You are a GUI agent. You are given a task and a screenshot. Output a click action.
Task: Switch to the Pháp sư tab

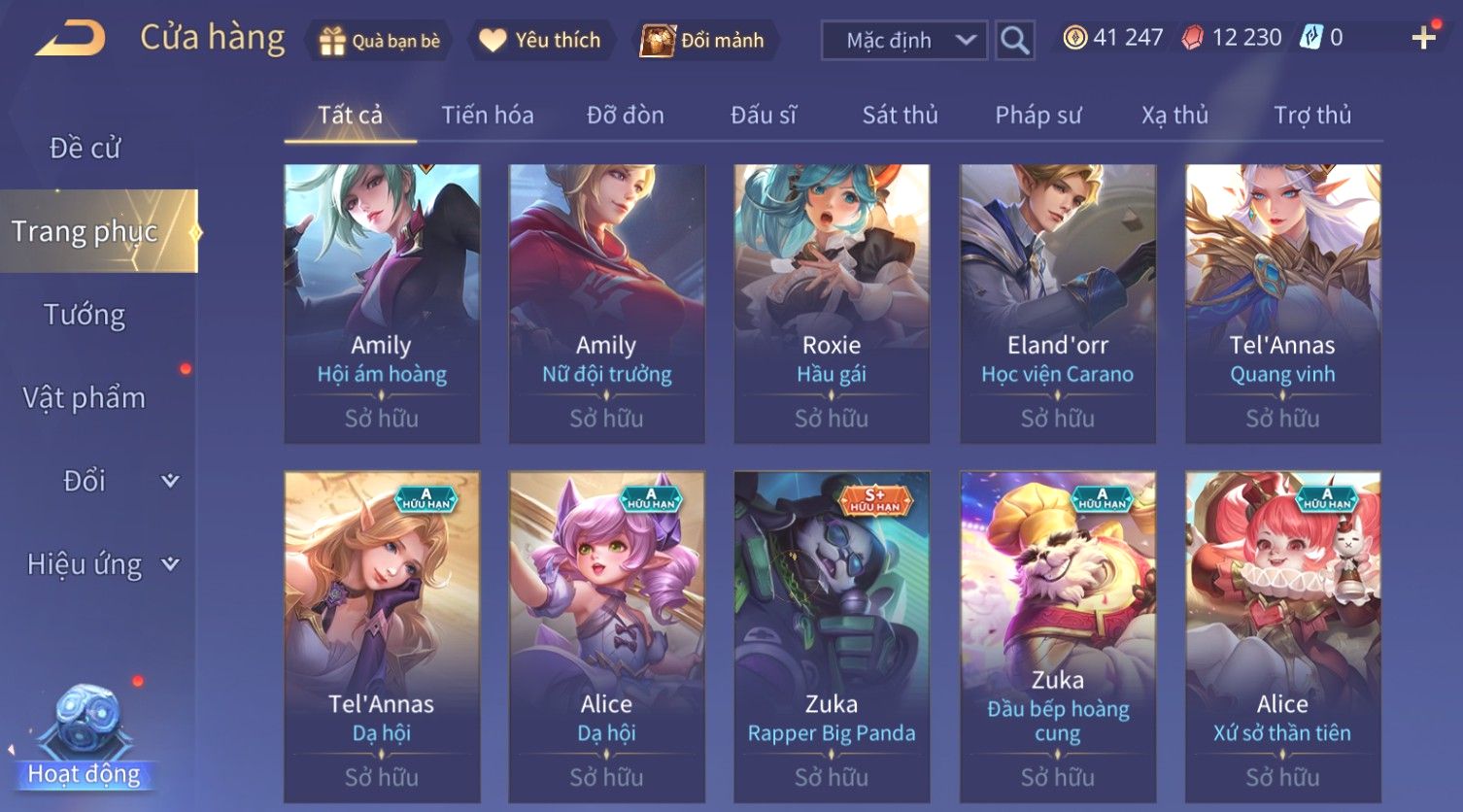[1038, 116]
